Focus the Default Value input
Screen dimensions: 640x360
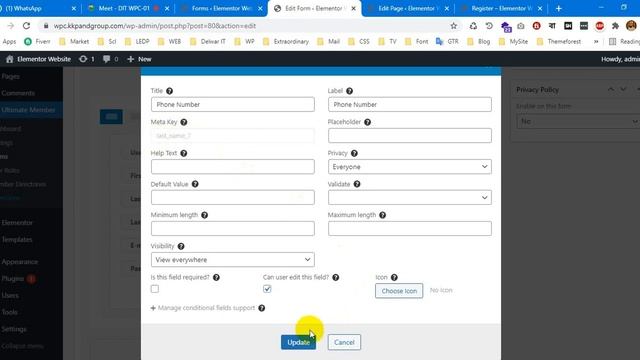[233, 198]
